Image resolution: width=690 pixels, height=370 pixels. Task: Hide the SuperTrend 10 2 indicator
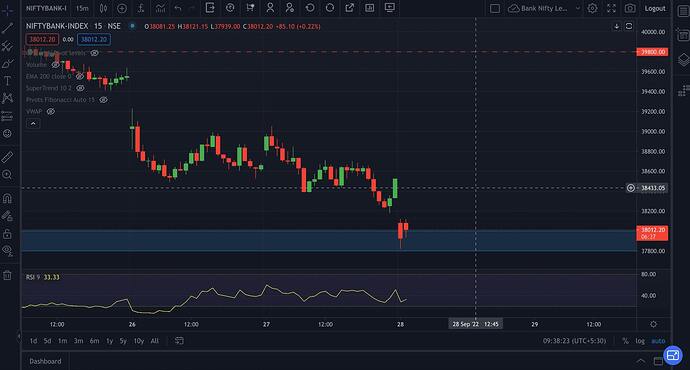[x=80, y=88]
